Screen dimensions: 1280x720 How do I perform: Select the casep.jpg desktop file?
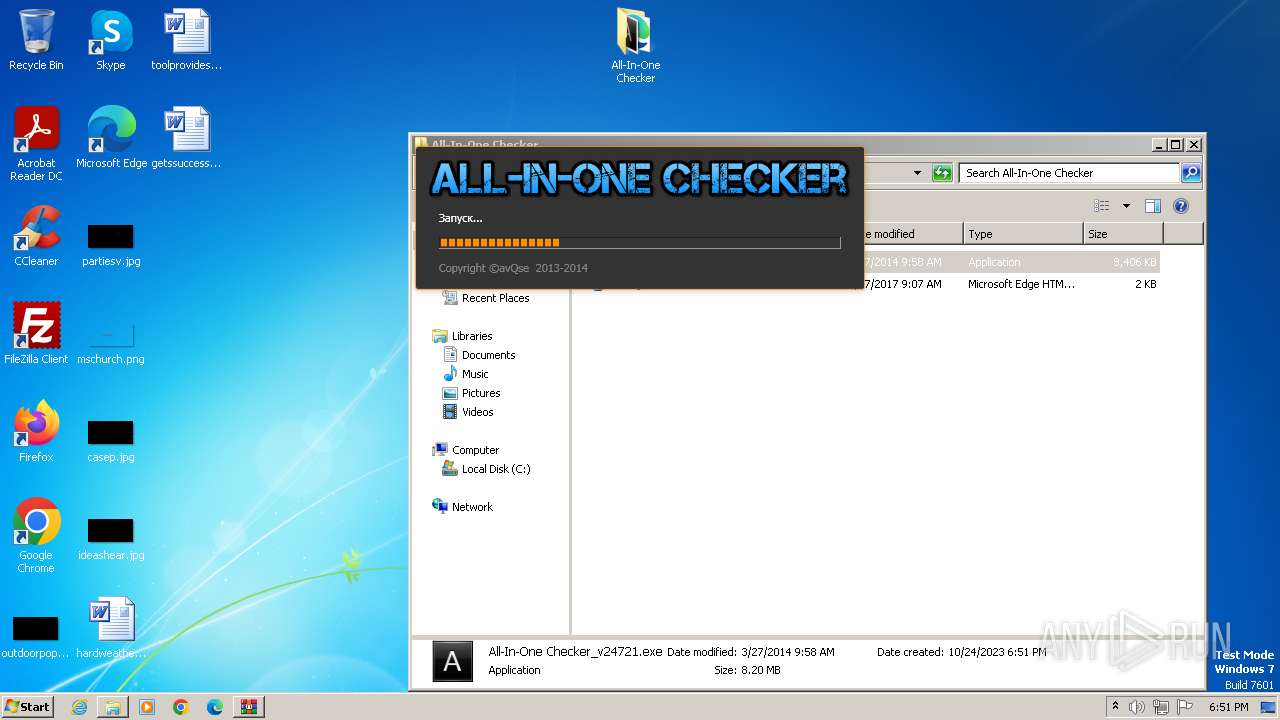click(111, 442)
